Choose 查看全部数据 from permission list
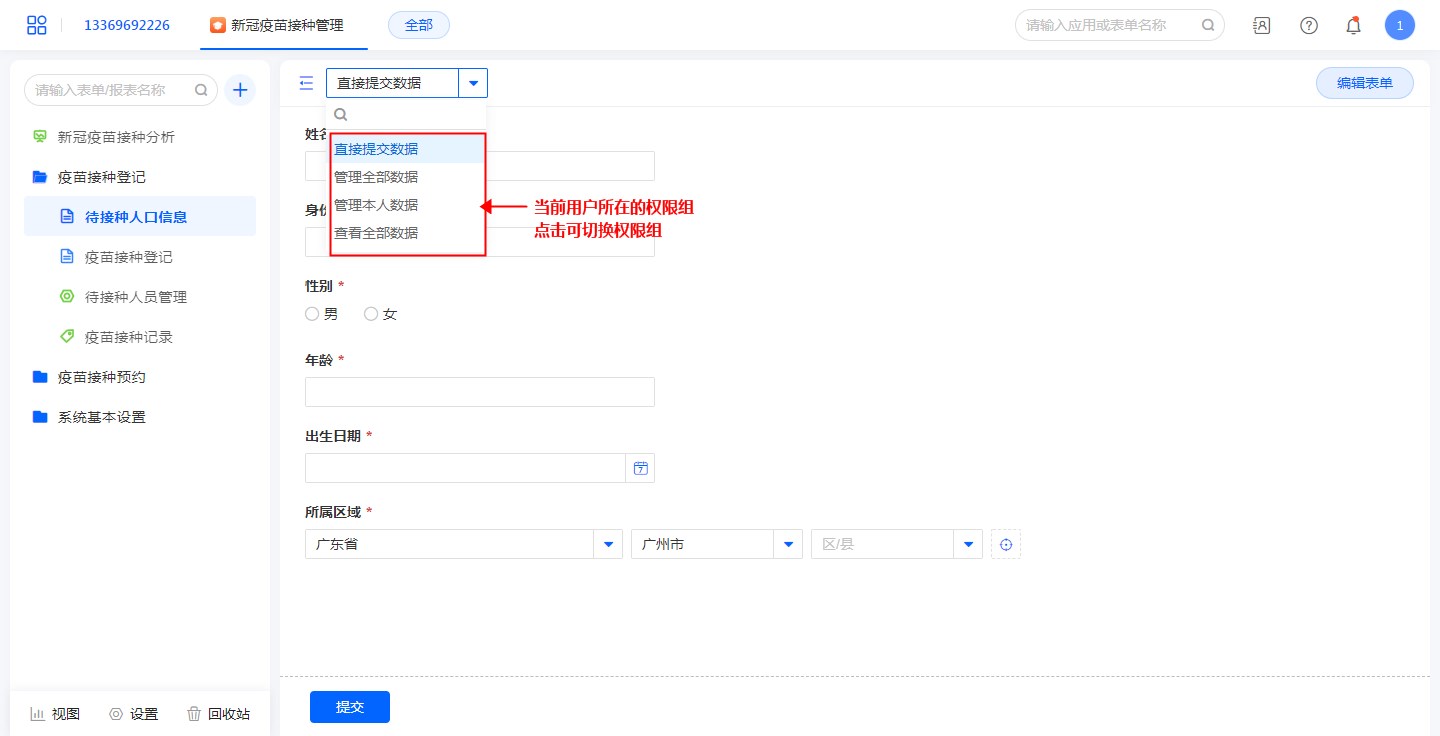Image resolution: width=1440 pixels, height=736 pixels. (x=376, y=233)
